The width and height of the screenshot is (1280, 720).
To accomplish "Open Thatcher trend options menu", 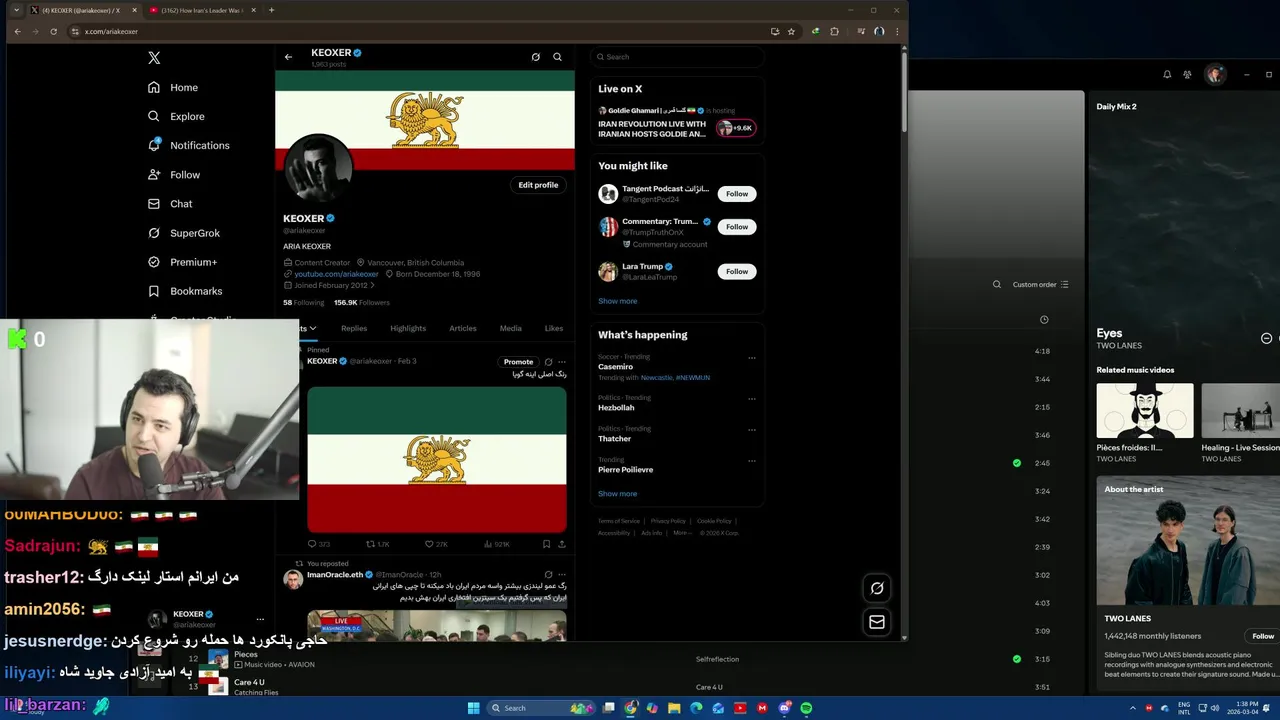I will [752, 429].
